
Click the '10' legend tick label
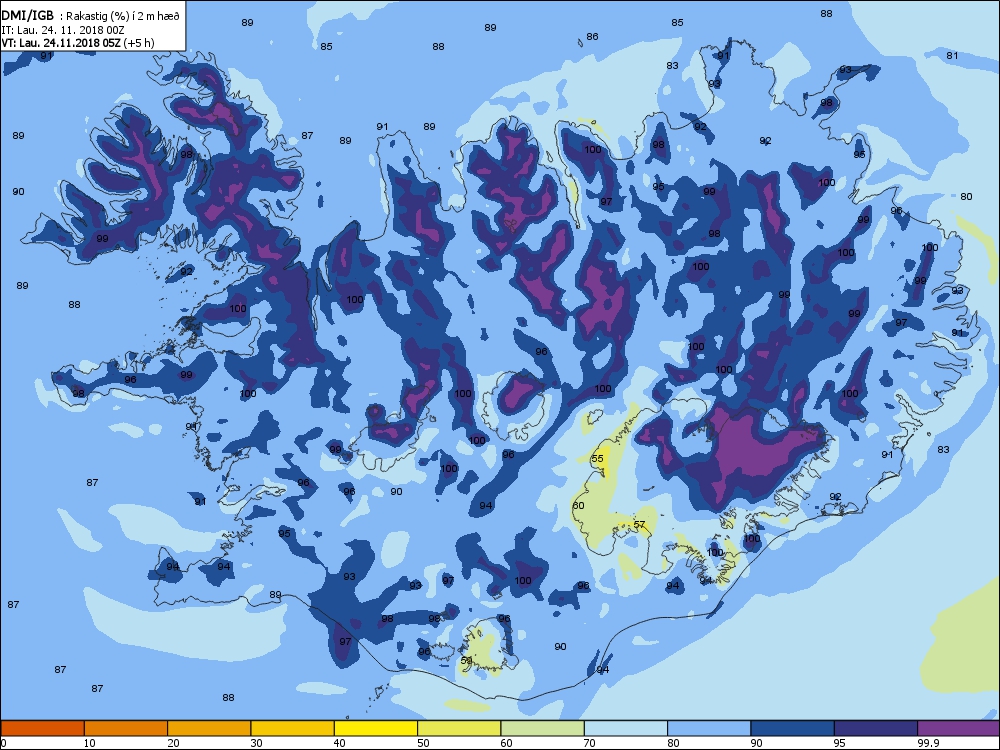tap(90, 743)
